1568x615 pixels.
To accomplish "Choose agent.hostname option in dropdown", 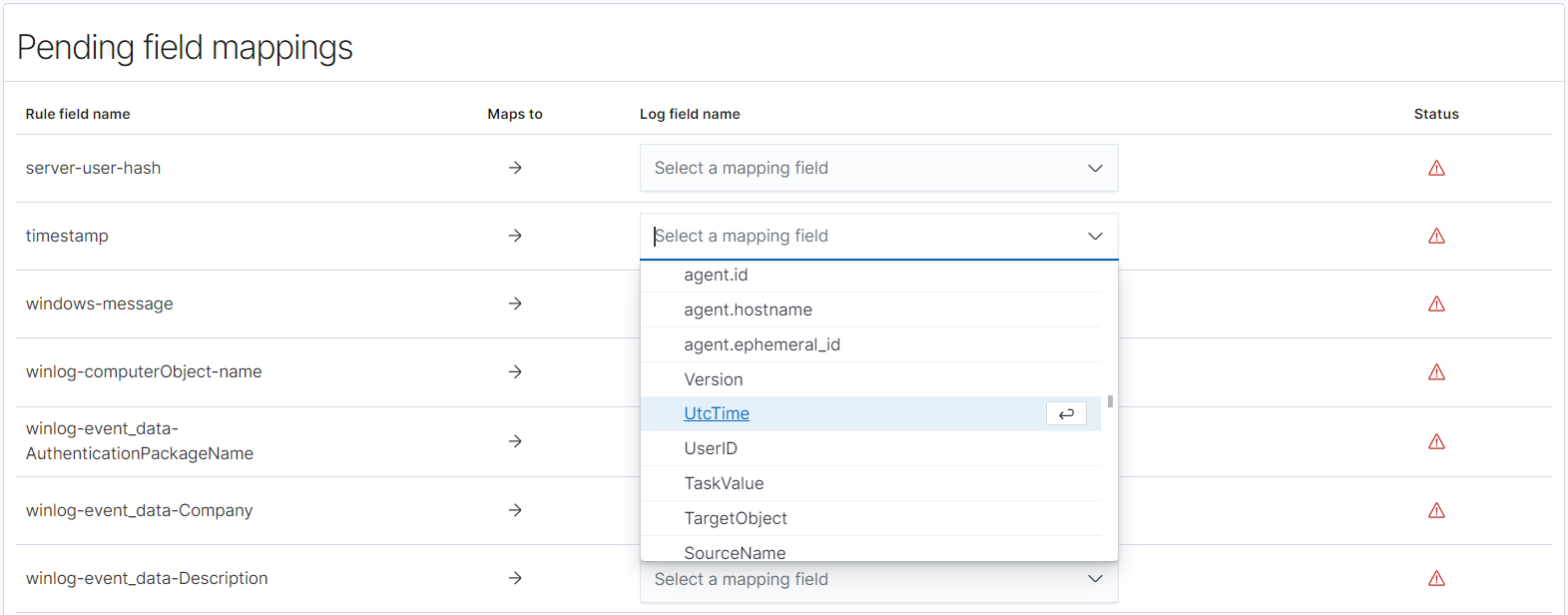I will coord(748,309).
